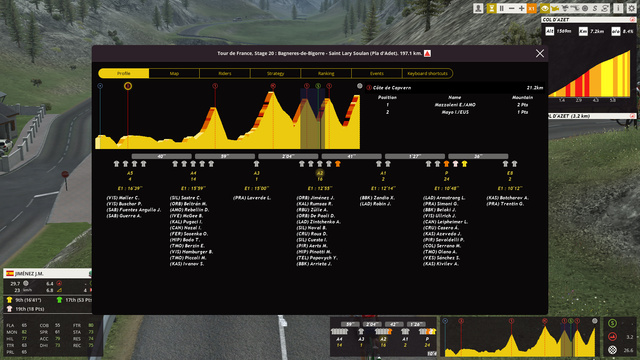The image size is (640, 360).
Task: Click rider Laverde L. in group A3 list
Action: click(x=252, y=198)
